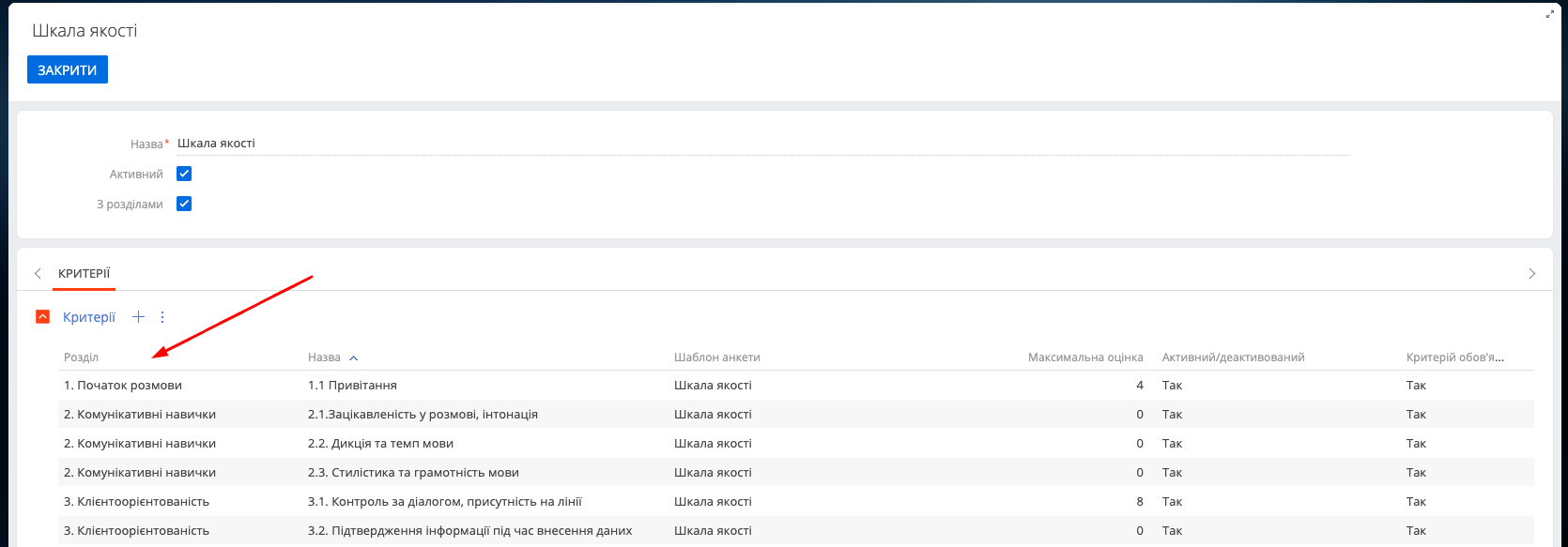
Task: Select the 2.2. Дикція та темп мови row
Action: coord(796,444)
